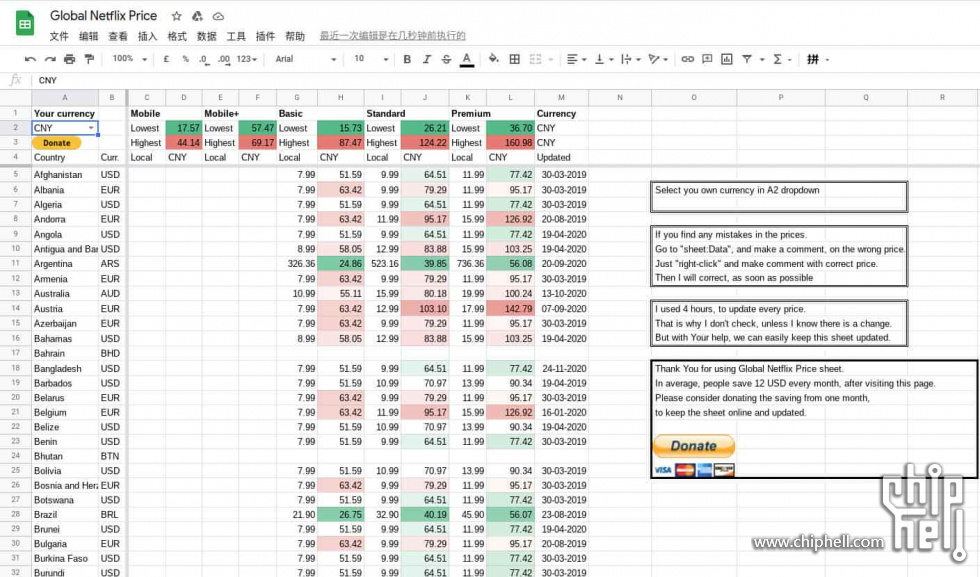Open the input tools icon

812,59
